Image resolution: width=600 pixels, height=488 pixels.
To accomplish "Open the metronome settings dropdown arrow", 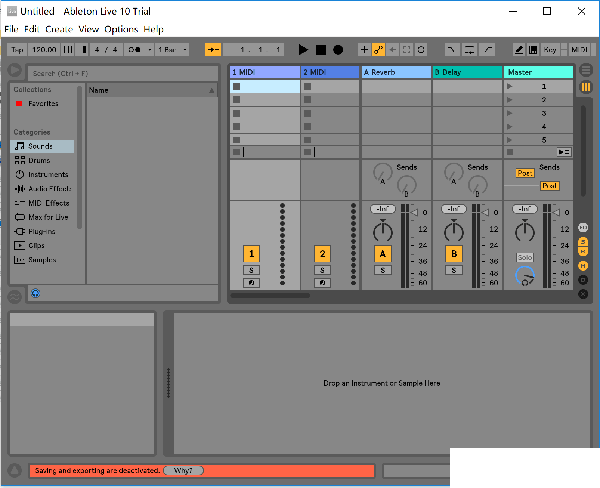I will pyautogui.click(x=150, y=50).
